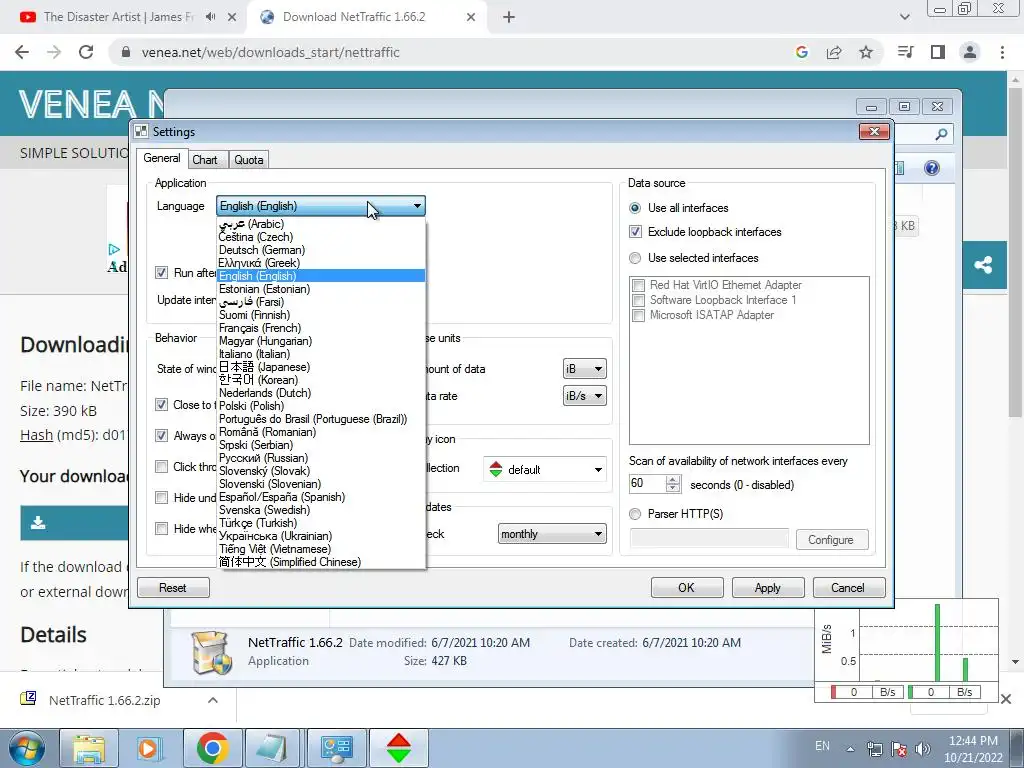Open Chrome from the taskbar
The width and height of the screenshot is (1024, 768).
(x=212, y=748)
